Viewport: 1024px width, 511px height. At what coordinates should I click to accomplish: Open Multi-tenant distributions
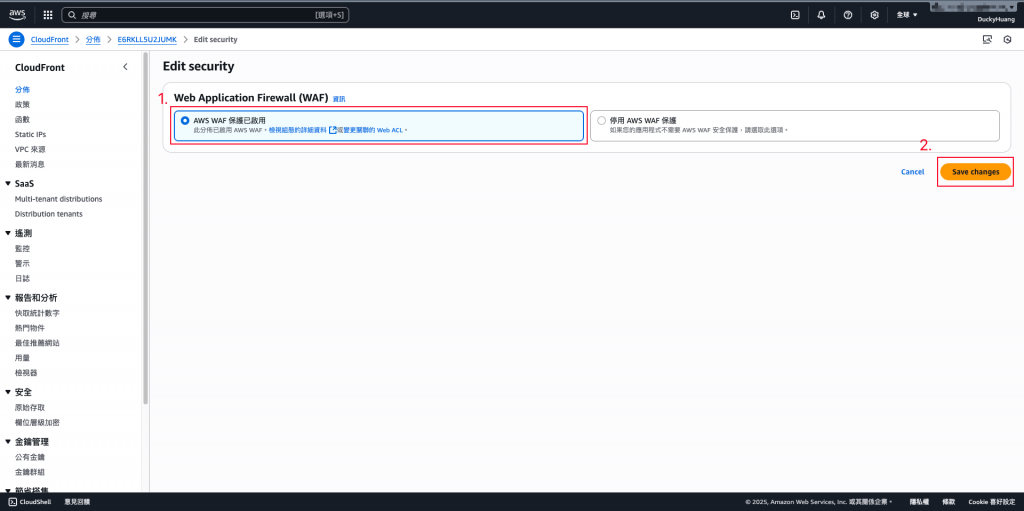click(x=58, y=199)
